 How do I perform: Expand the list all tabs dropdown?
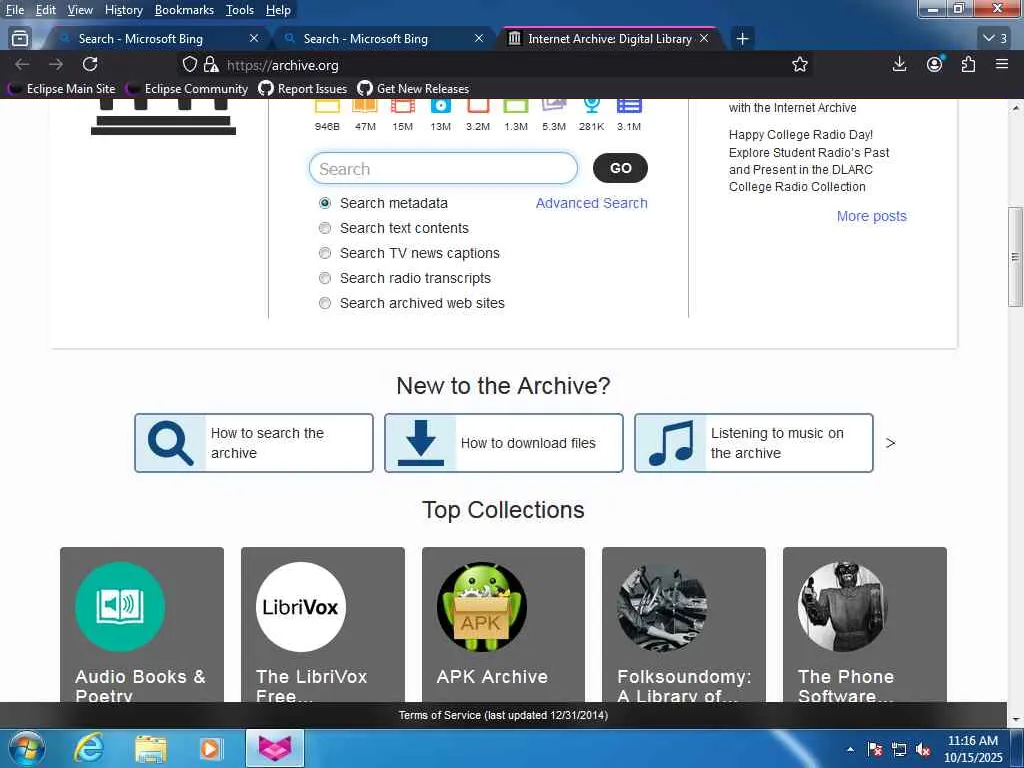click(995, 39)
